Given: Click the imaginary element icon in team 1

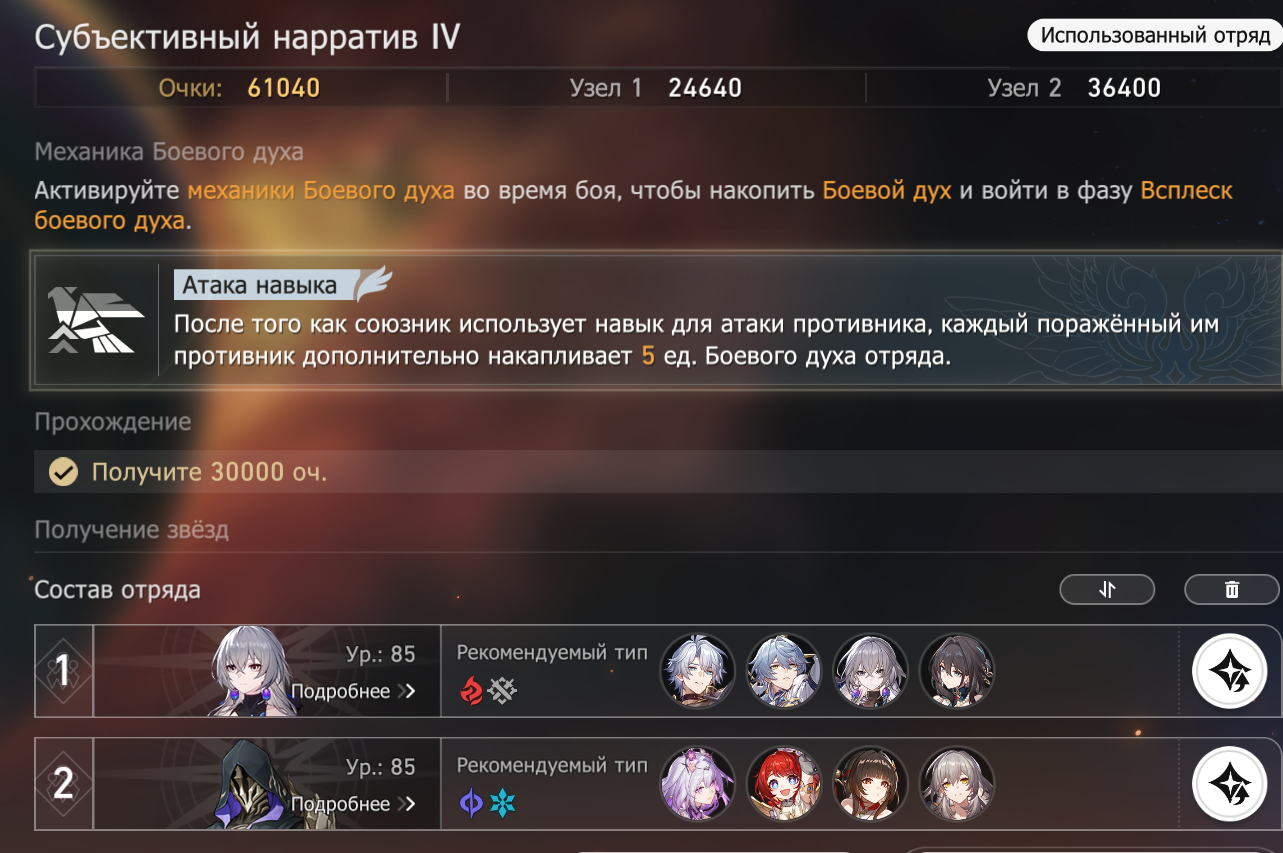Looking at the screenshot, I should click(x=502, y=690).
